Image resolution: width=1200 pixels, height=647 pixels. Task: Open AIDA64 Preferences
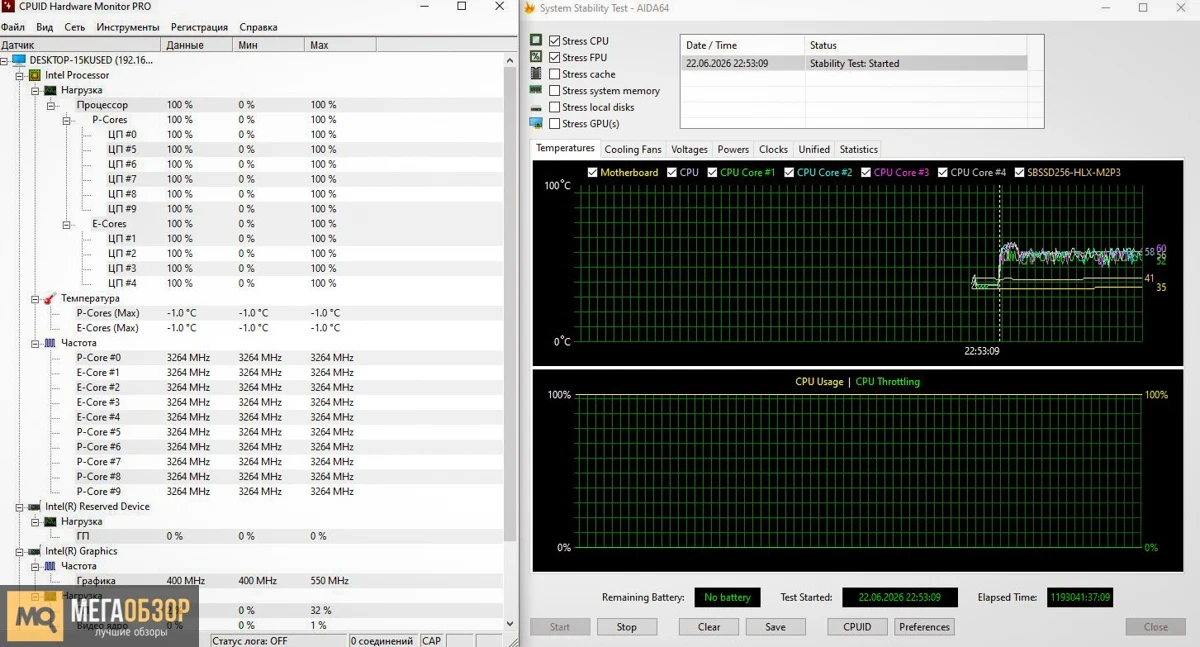click(924, 627)
